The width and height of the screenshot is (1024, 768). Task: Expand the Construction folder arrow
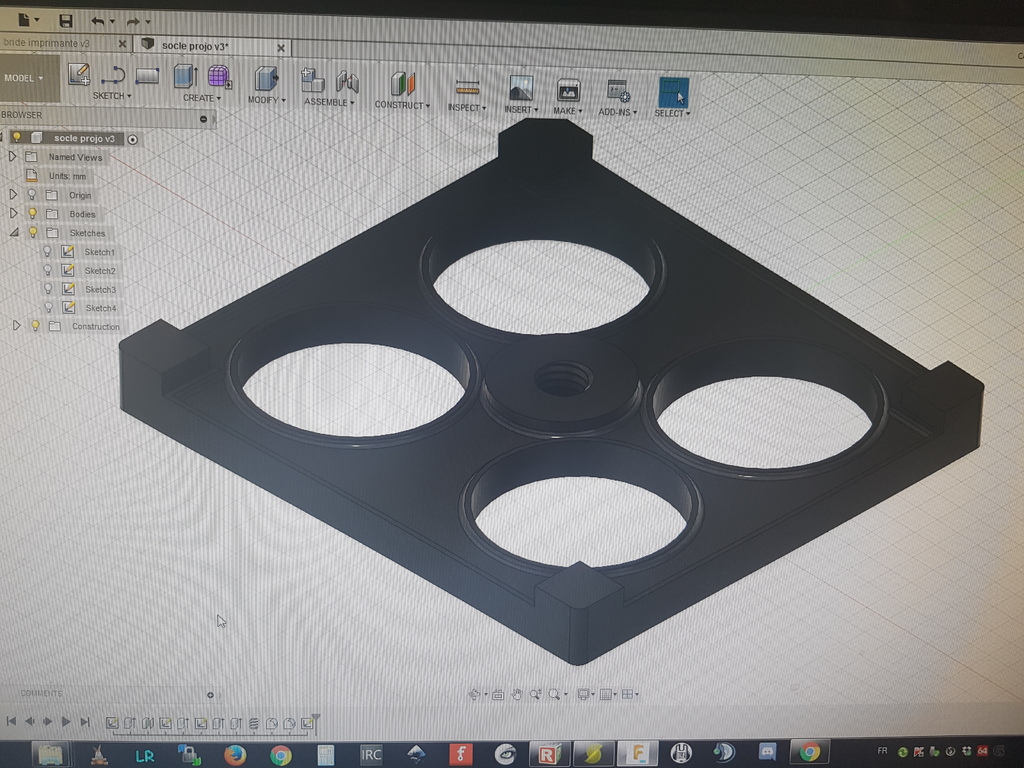tap(16, 325)
